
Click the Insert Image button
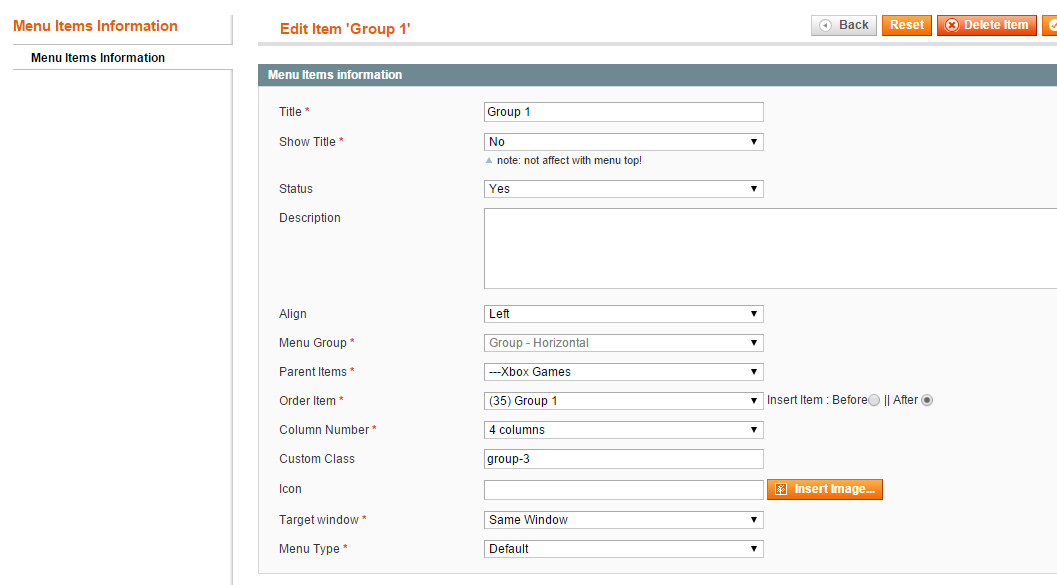click(824, 489)
